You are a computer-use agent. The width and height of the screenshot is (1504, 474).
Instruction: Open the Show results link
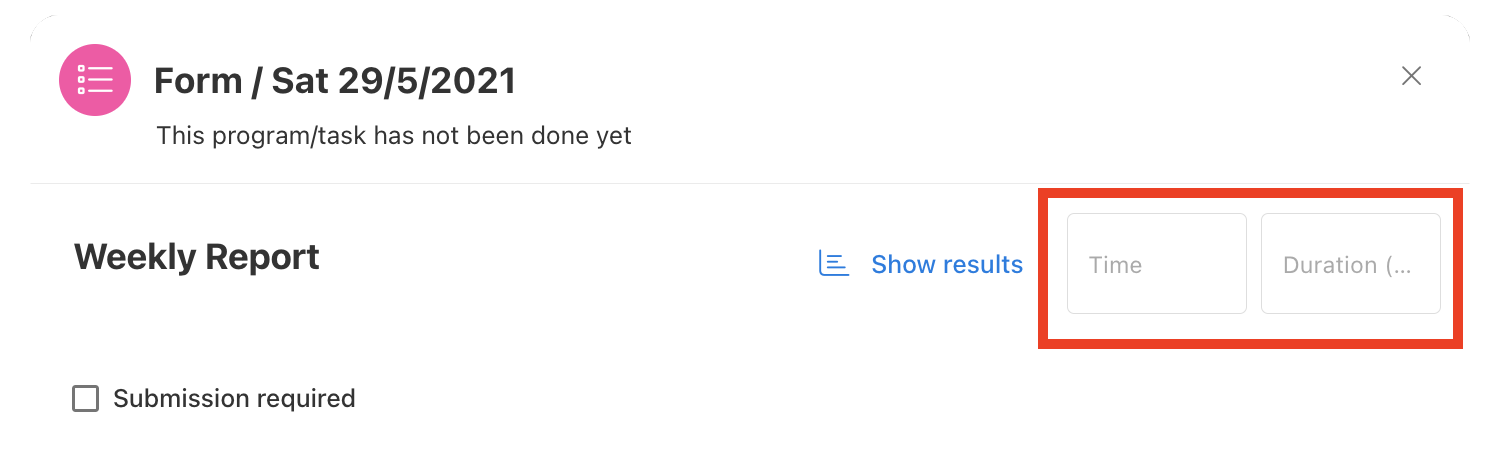(921, 264)
